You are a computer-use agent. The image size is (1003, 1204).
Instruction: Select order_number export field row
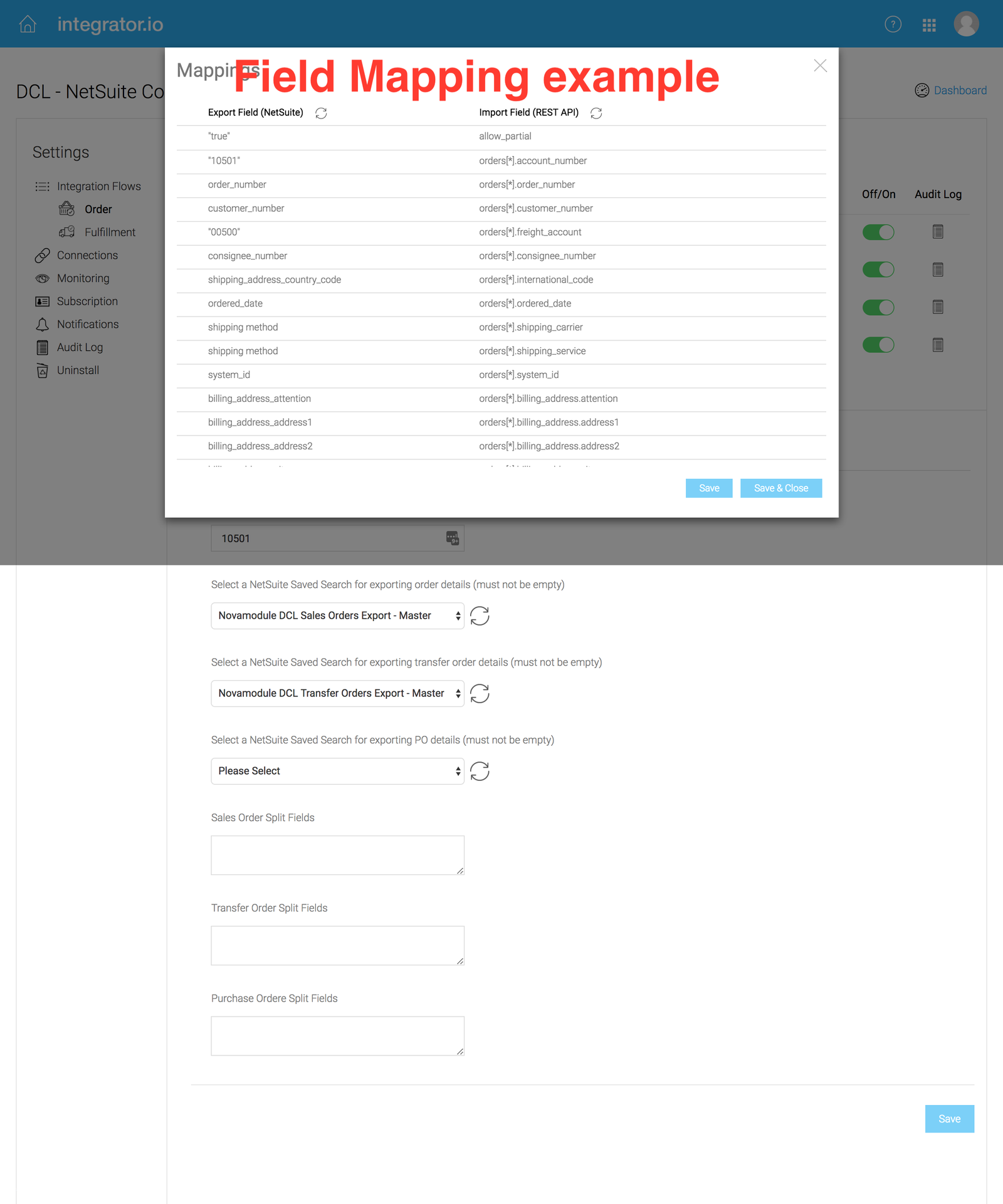tap(237, 184)
